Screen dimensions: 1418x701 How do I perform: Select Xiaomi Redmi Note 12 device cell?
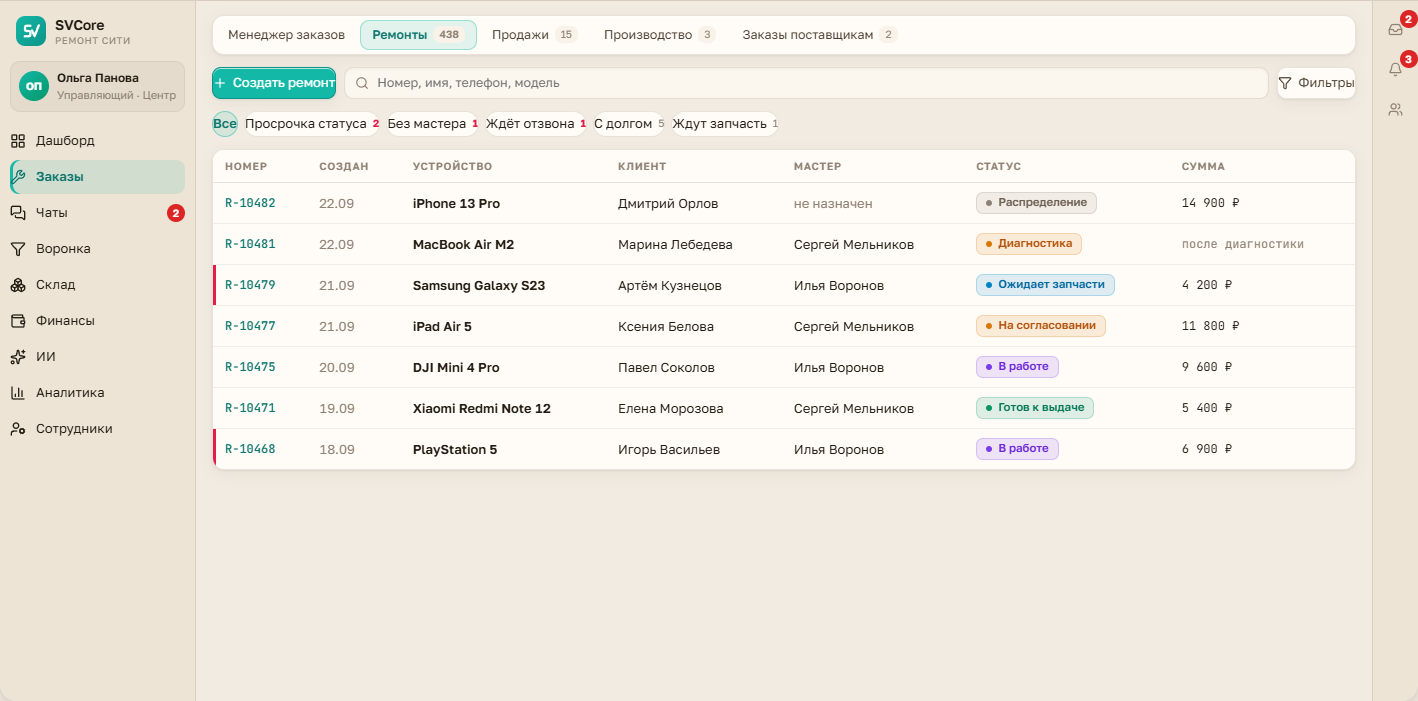[482, 408]
